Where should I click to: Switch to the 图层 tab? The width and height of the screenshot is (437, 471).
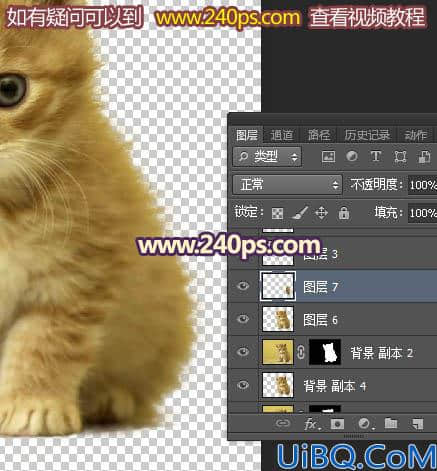[x=247, y=135]
